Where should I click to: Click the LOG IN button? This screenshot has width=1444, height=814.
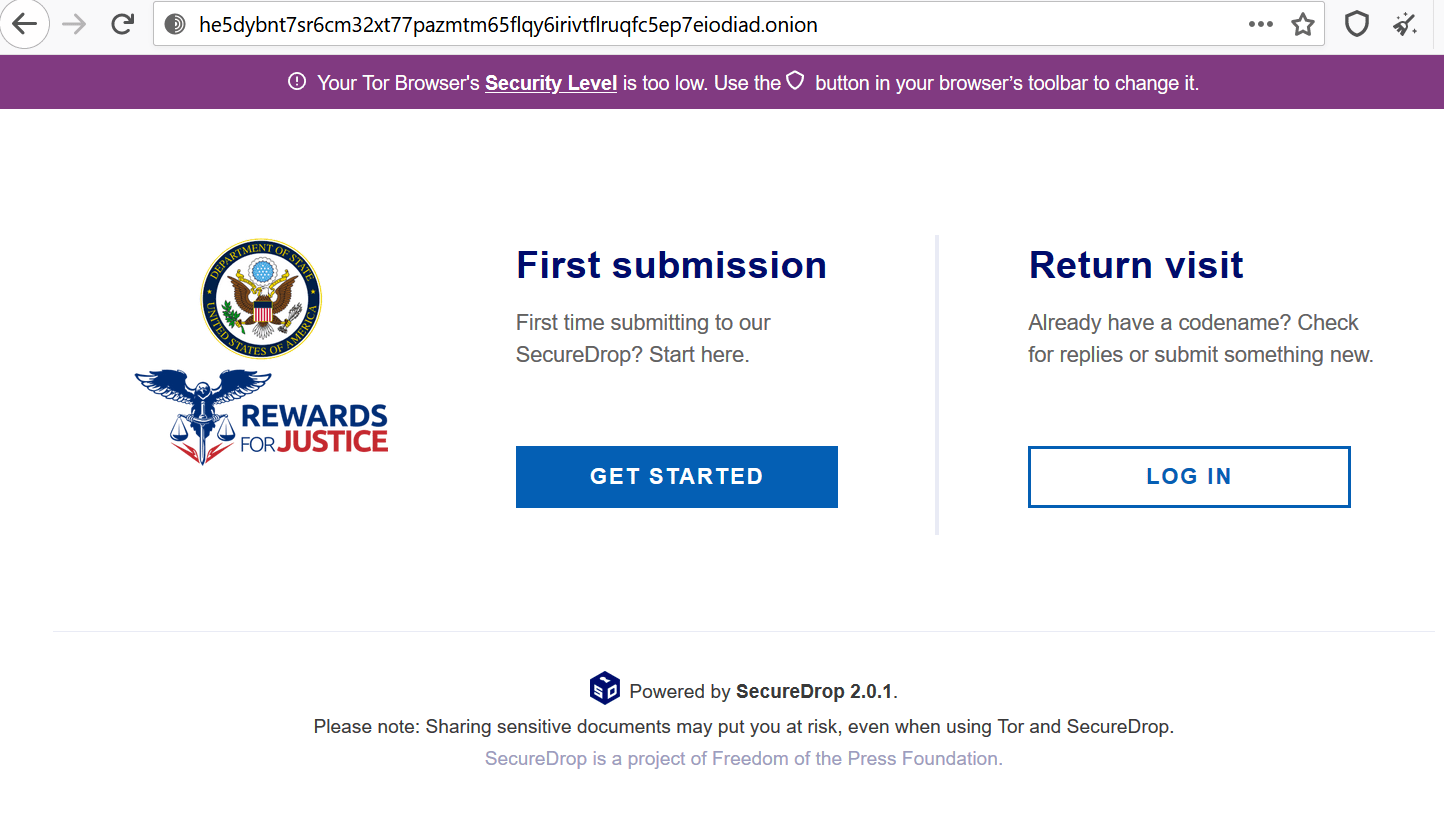click(x=1189, y=477)
